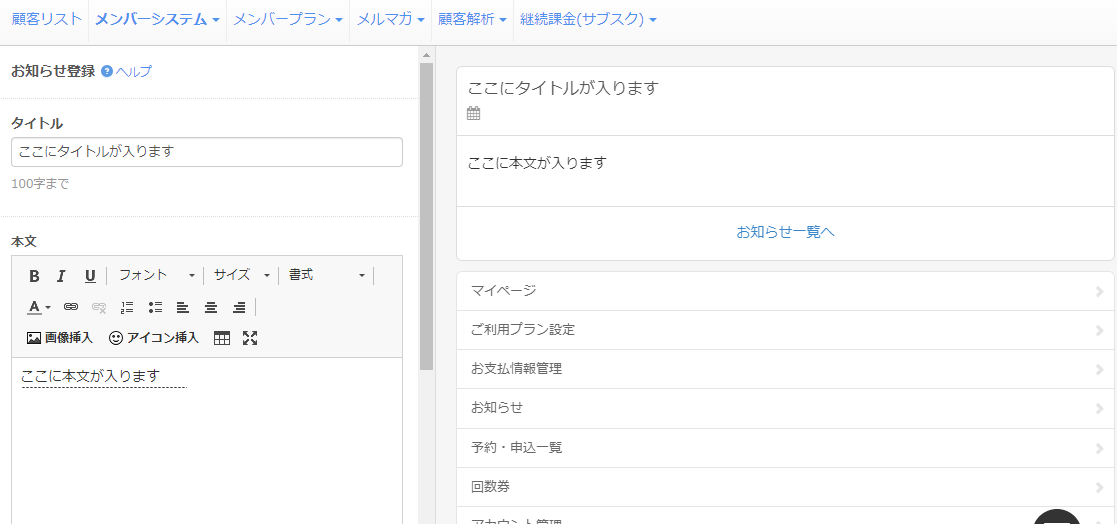Screen dimensions: 1117x524
Task: Toggle underline formatting
Action: pos(90,276)
